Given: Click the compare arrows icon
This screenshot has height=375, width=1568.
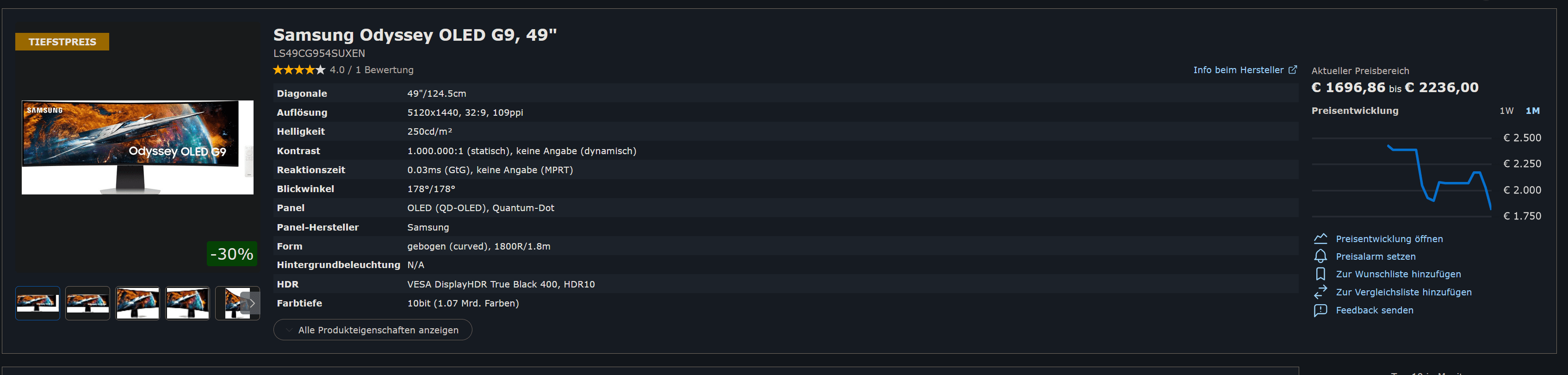Looking at the screenshot, I should point(1320,292).
